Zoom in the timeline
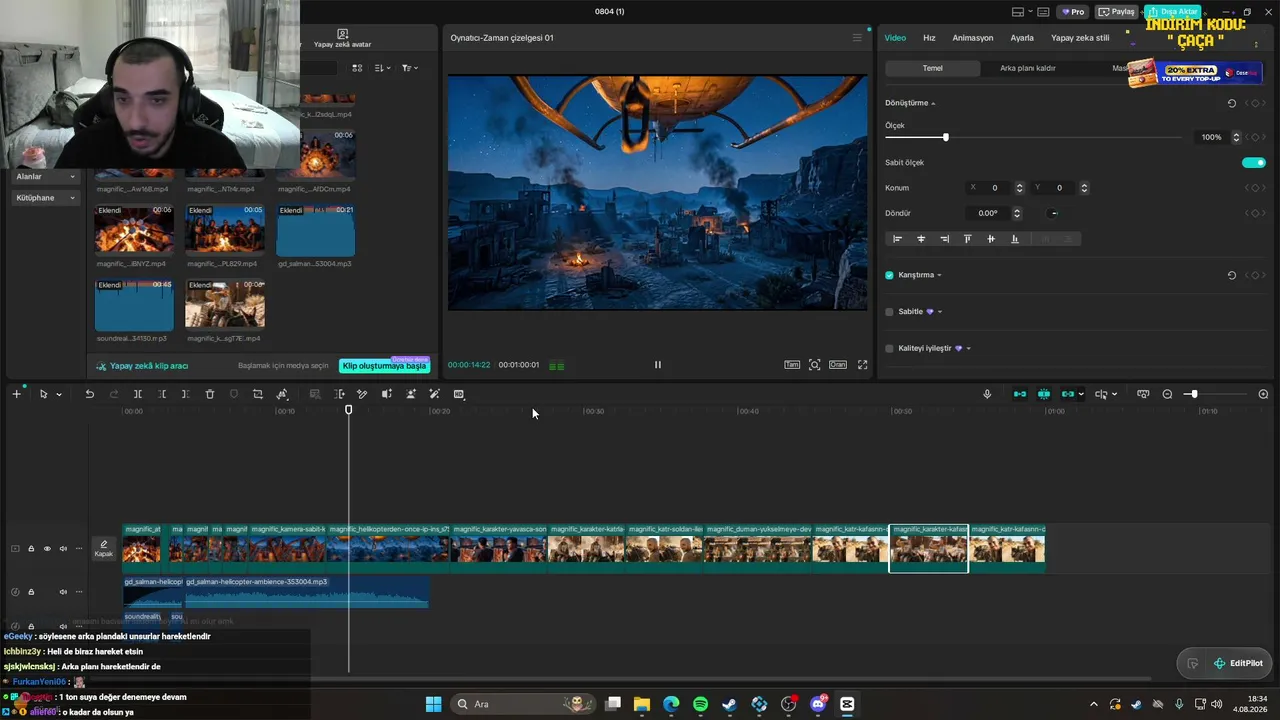 click(x=1263, y=394)
